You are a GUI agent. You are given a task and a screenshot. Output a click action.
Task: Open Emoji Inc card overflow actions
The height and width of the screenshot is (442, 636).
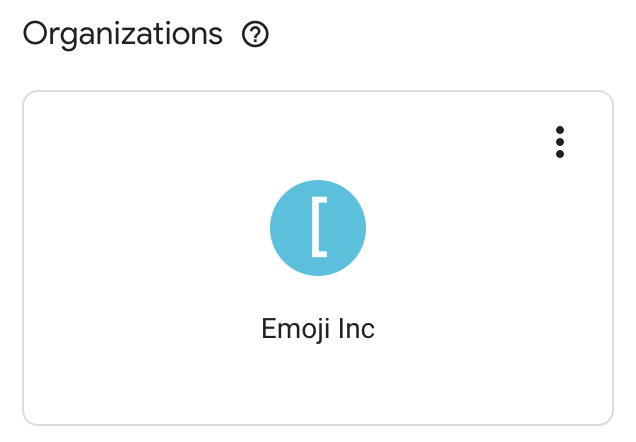560,142
